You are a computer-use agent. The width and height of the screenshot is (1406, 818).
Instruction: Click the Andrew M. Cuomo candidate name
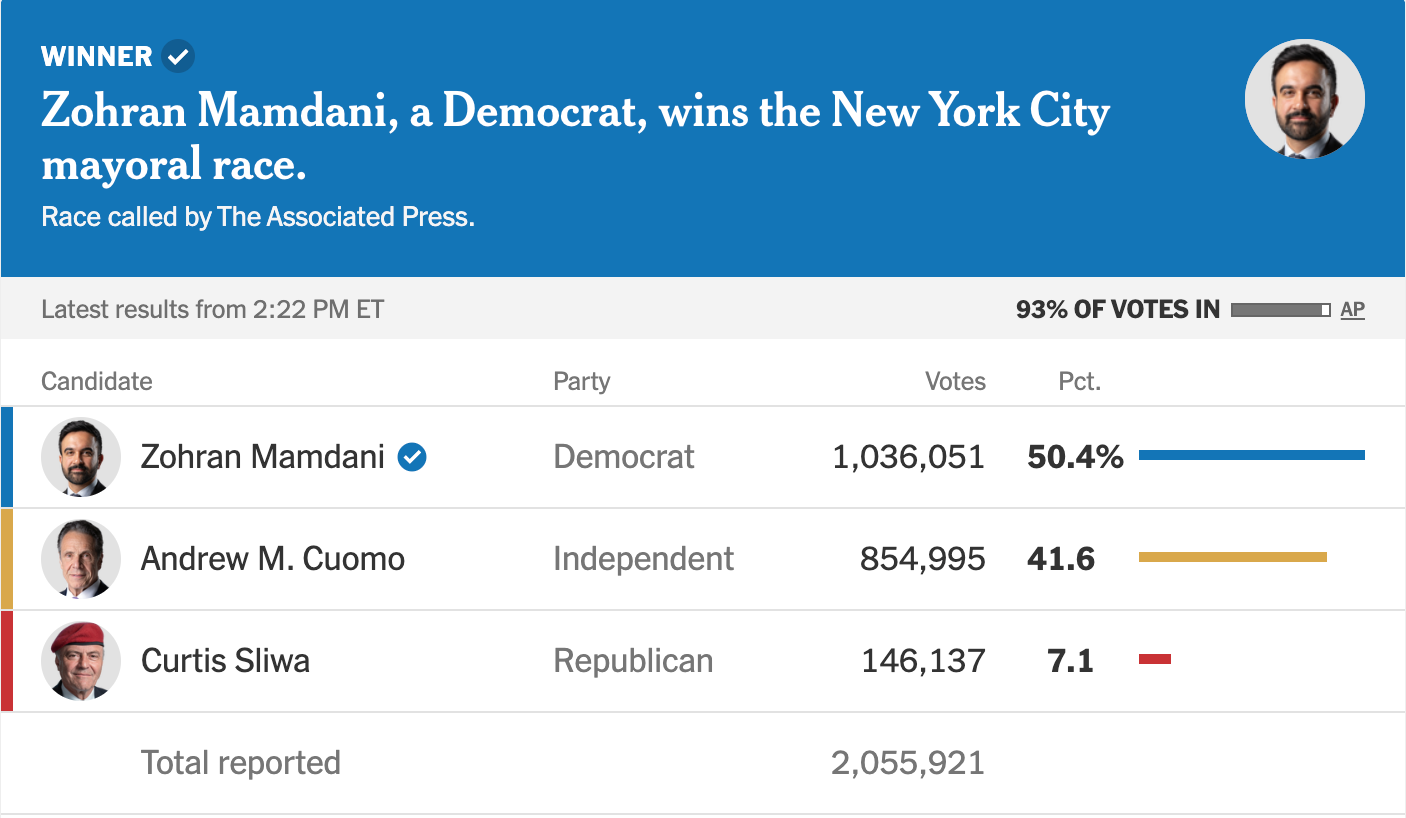point(272,559)
